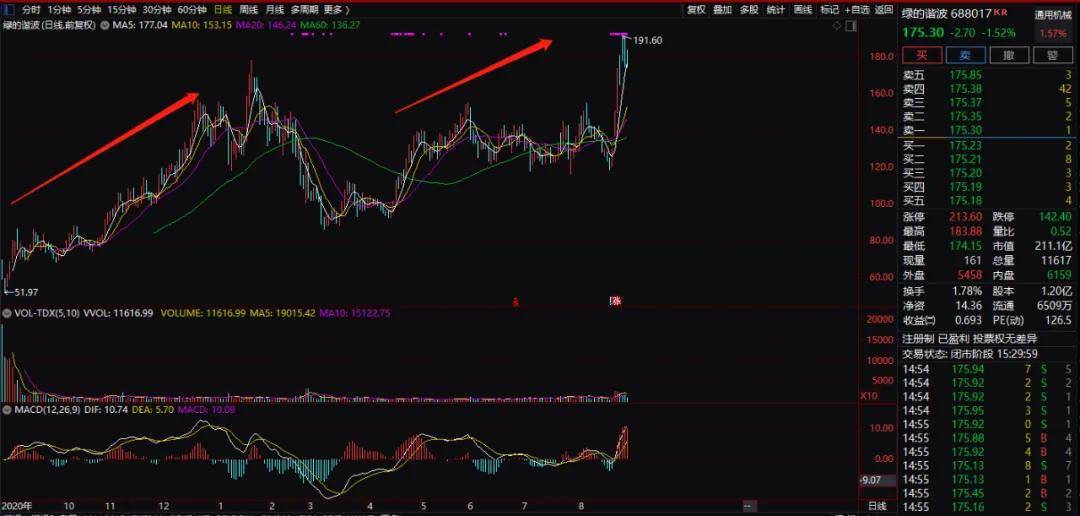Click the PE(动) 126.5 value
The image size is (1080, 516).
(1057, 320)
